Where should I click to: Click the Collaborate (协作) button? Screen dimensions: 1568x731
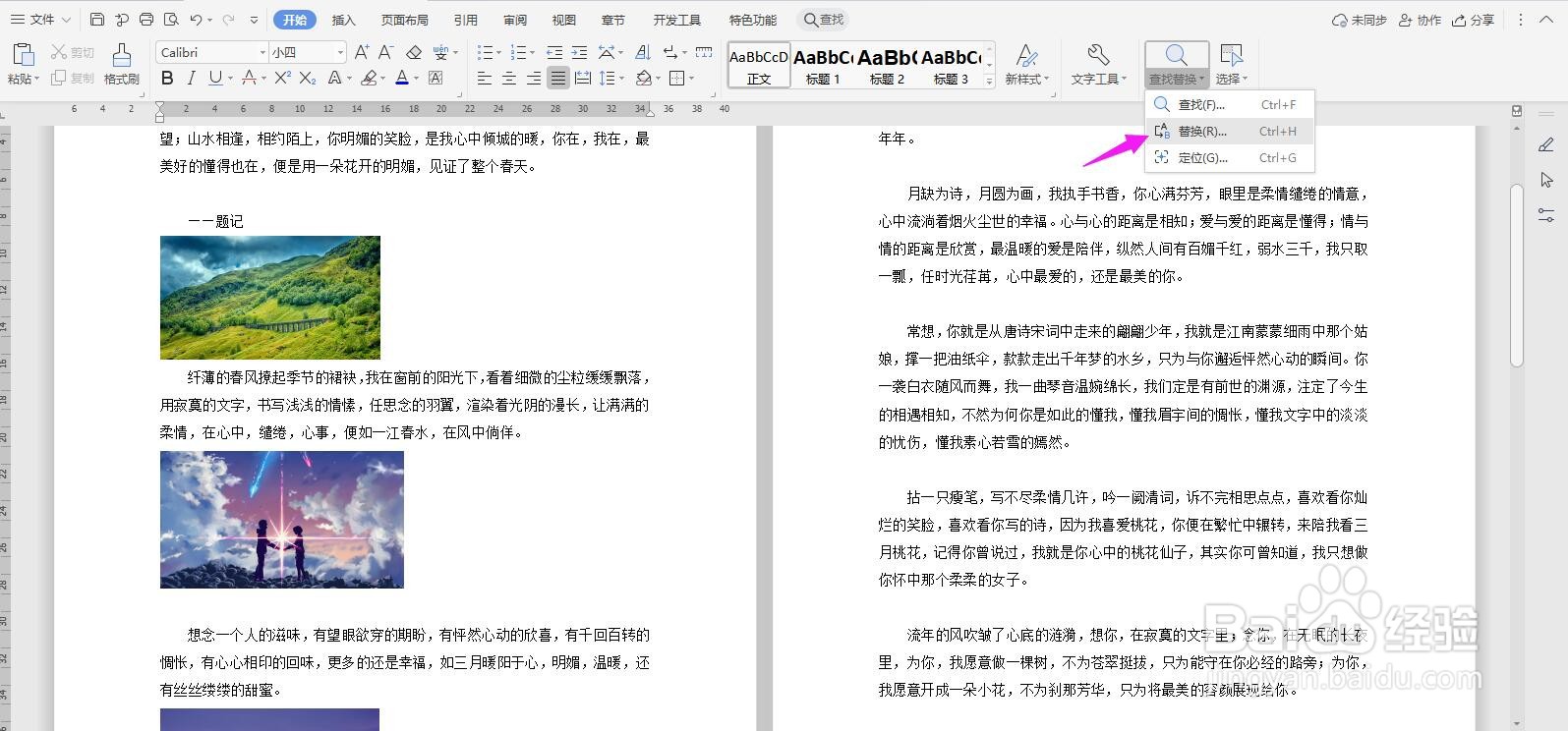pos(1421,20)
